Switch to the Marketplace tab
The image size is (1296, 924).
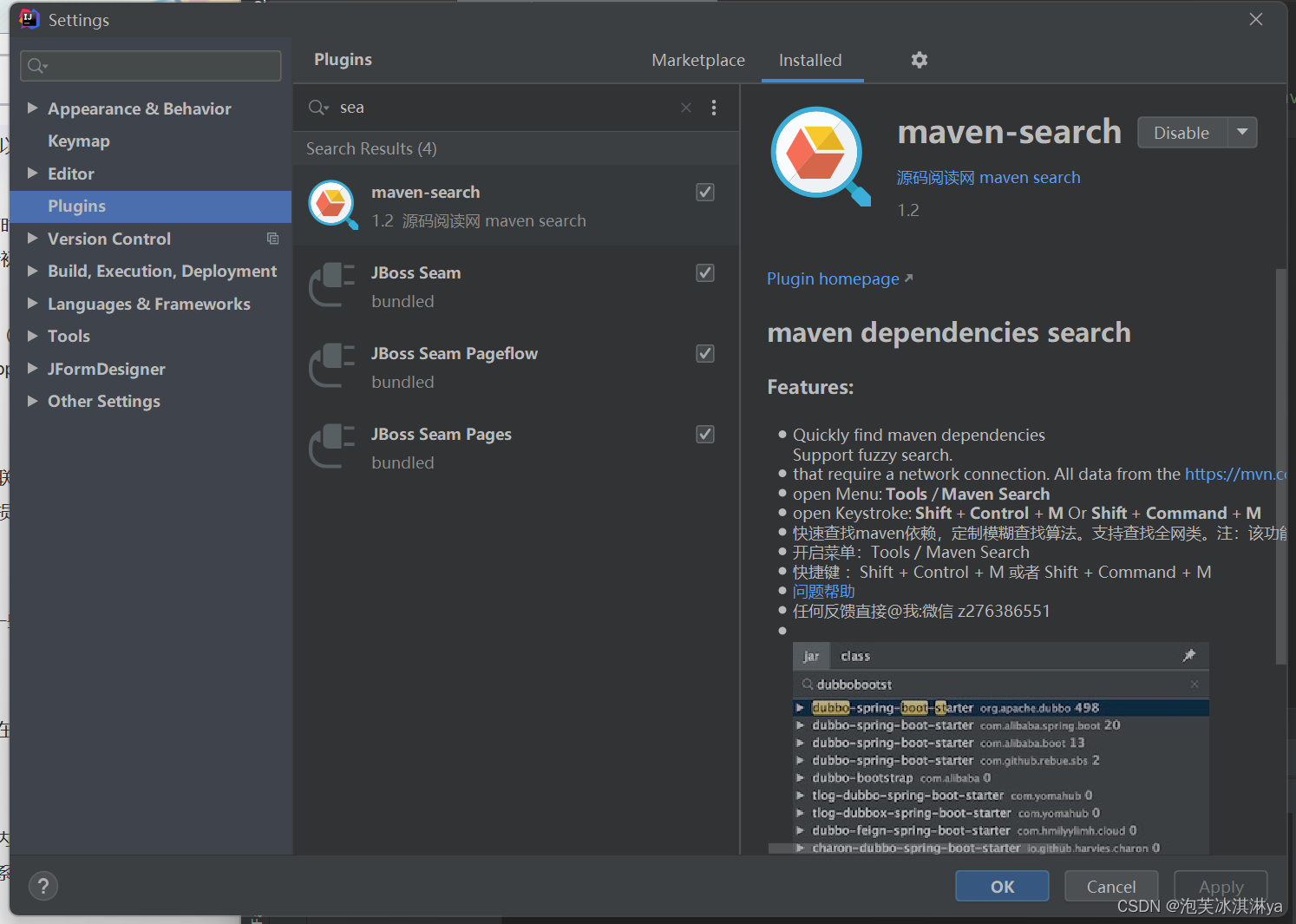(x=698, y=60)
